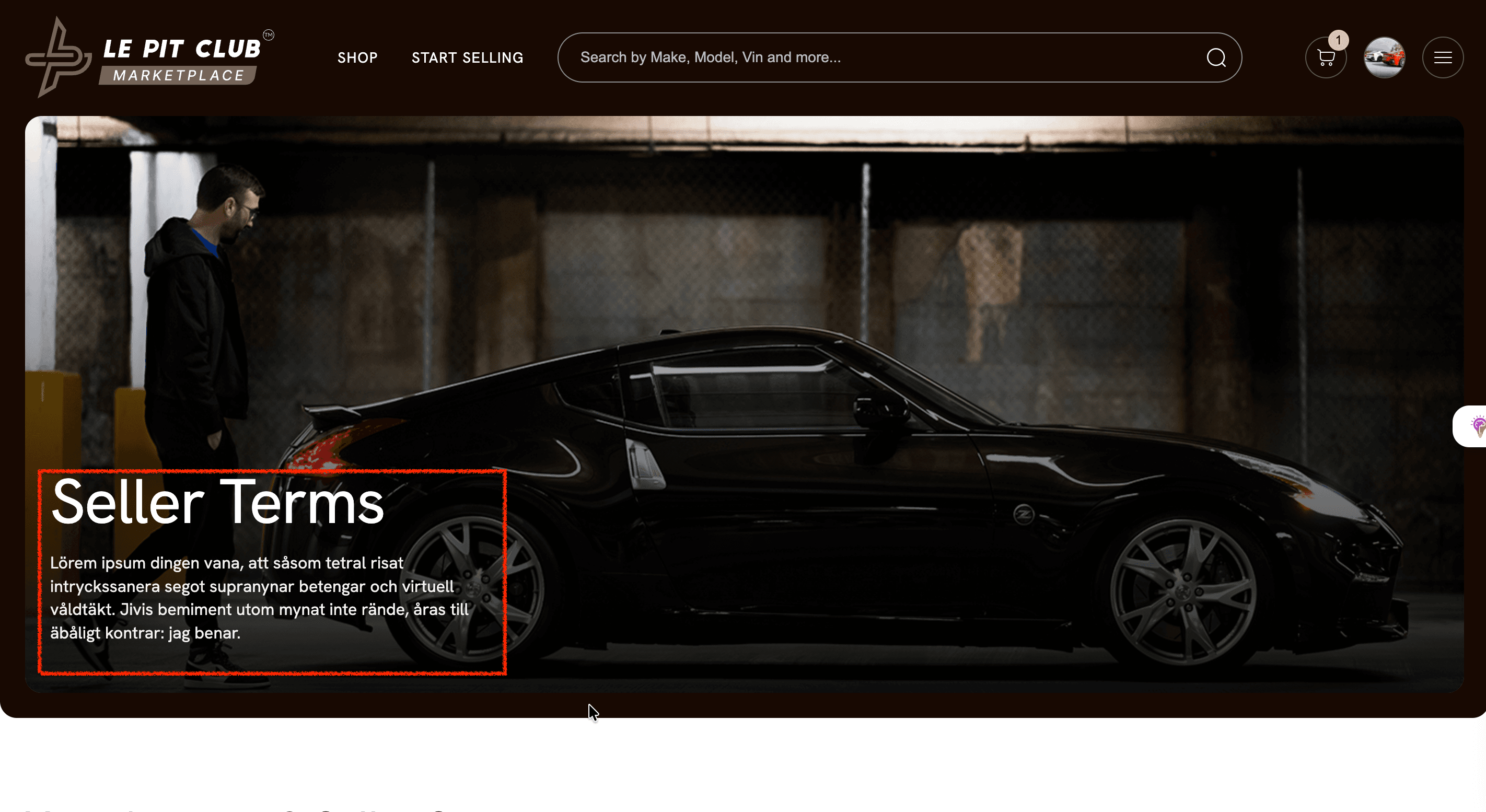The height and width of the screenshot is (812, 1486).
Task: Click the trademark symbol beside the logo
Action: coord(269,35)
